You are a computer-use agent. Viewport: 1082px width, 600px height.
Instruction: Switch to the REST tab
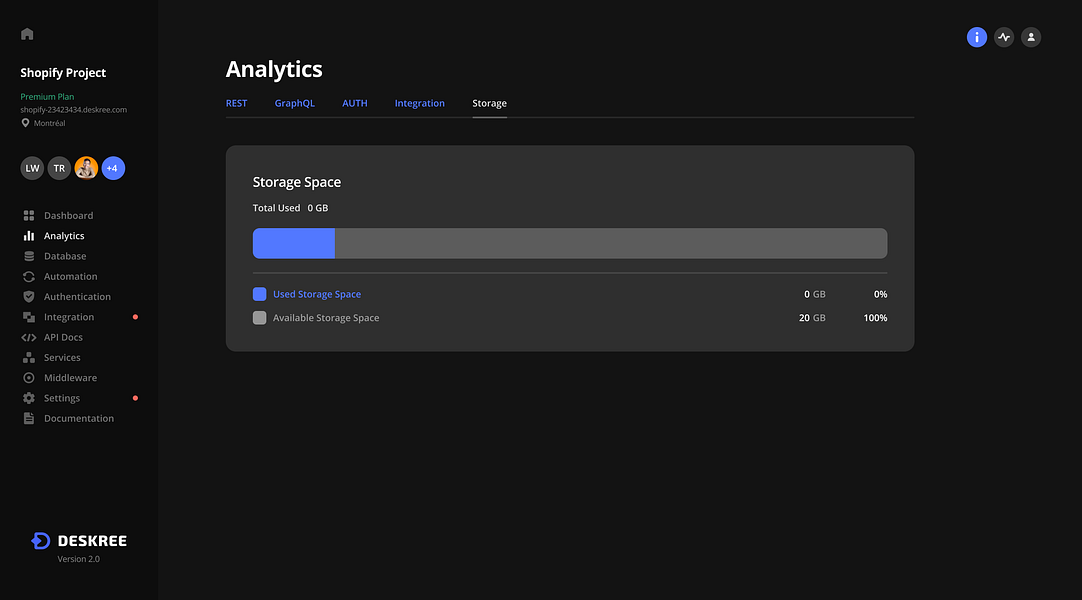click(x=236, y=103)
